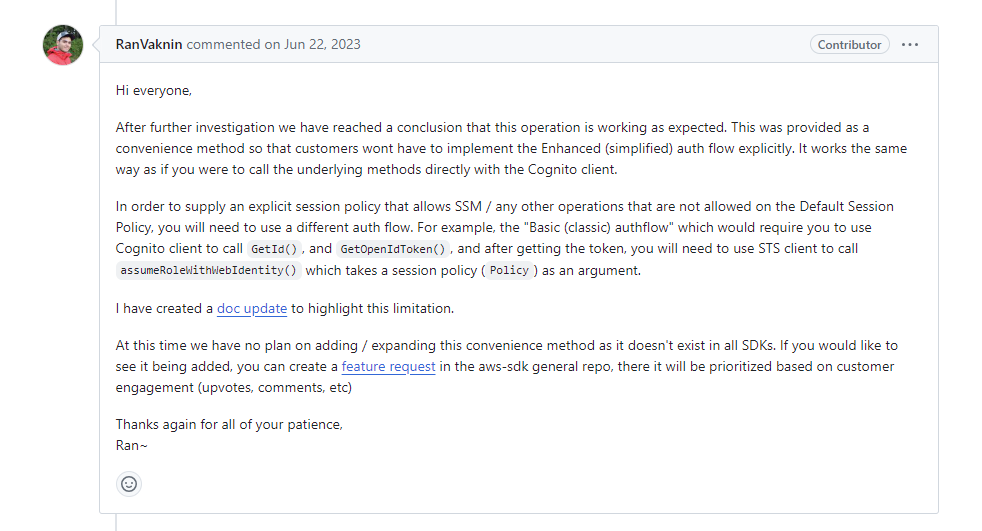Viewport: 982px width, 531px height.
Task: Click the GetOpenIdToken() inline code
Action: pos(393,249)
